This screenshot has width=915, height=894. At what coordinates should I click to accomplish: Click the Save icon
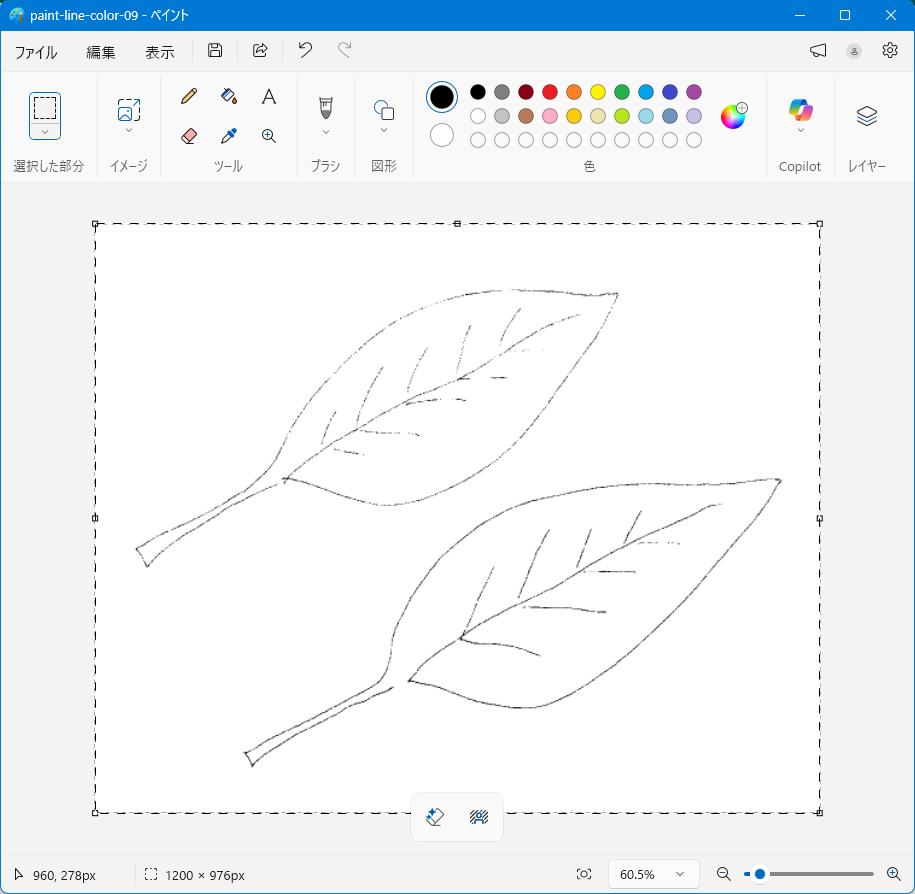[215, 51]
